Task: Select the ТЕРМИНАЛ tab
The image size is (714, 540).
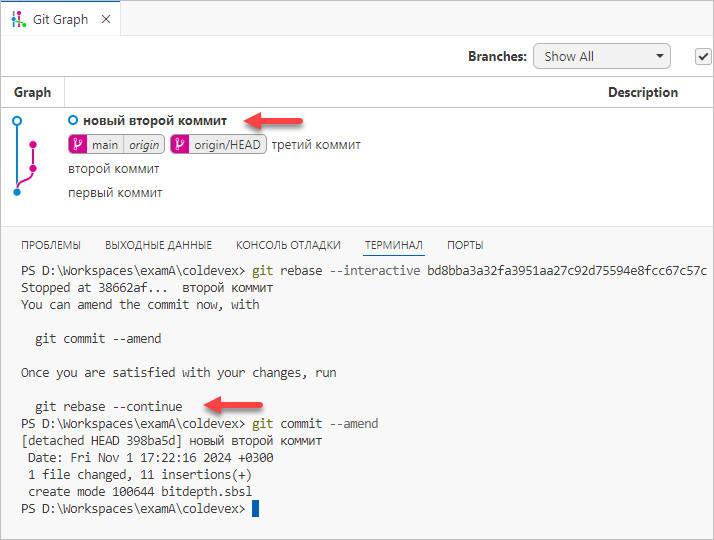Action: (x=394, y=245)
